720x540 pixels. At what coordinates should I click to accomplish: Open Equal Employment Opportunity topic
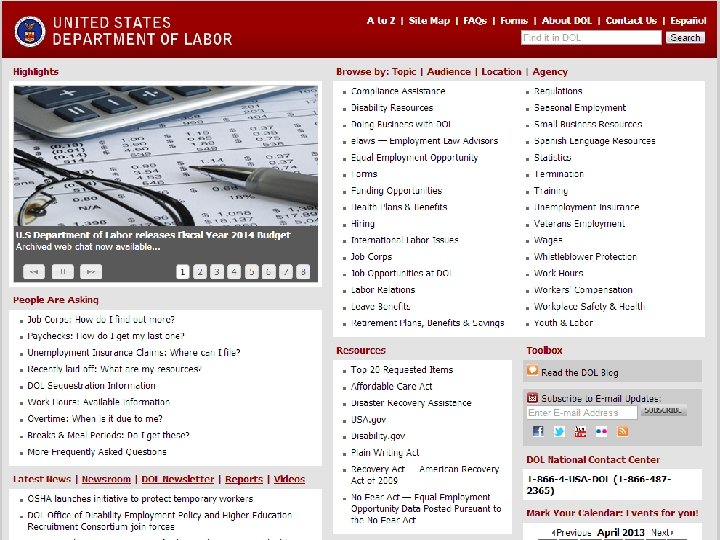pyautogui.click(x=415, y=158)
